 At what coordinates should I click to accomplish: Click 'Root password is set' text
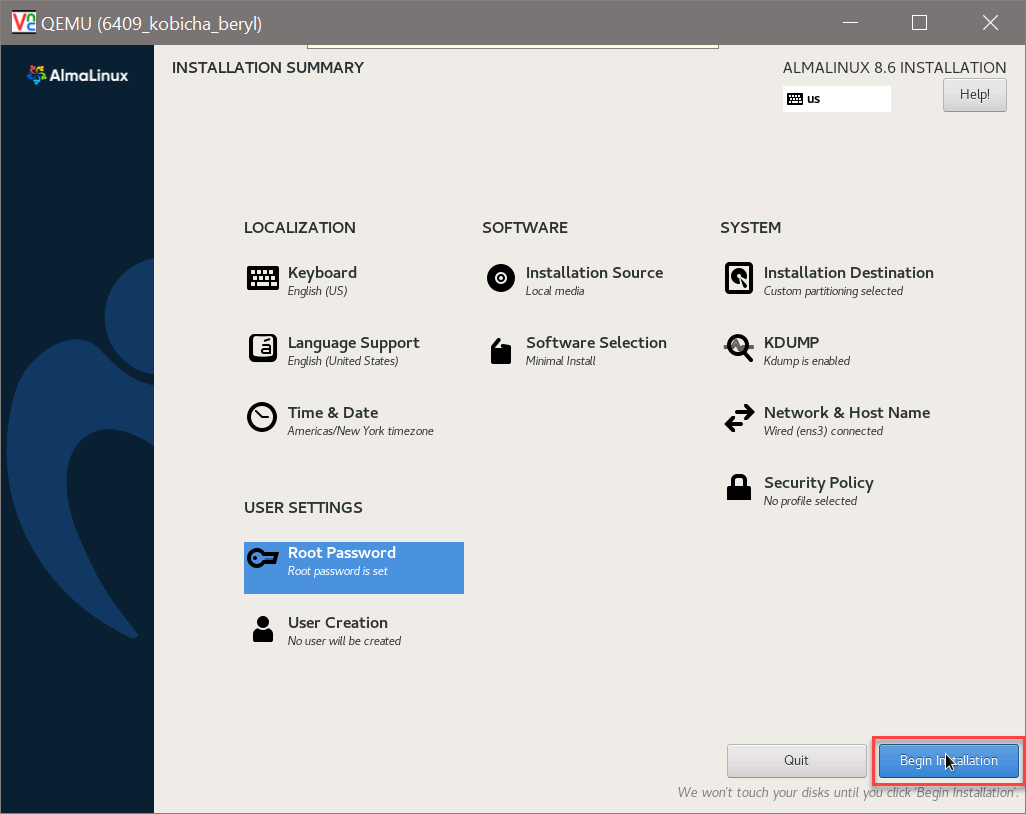coord(338,571)
